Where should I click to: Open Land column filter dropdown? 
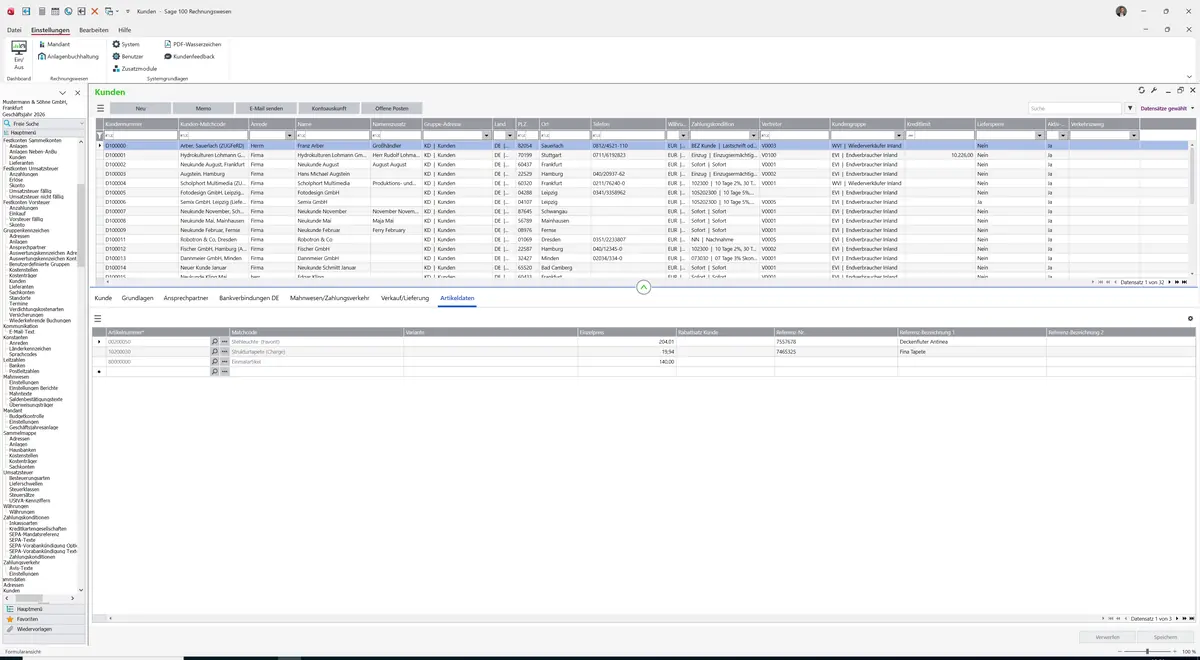click(x=510, y=135)
